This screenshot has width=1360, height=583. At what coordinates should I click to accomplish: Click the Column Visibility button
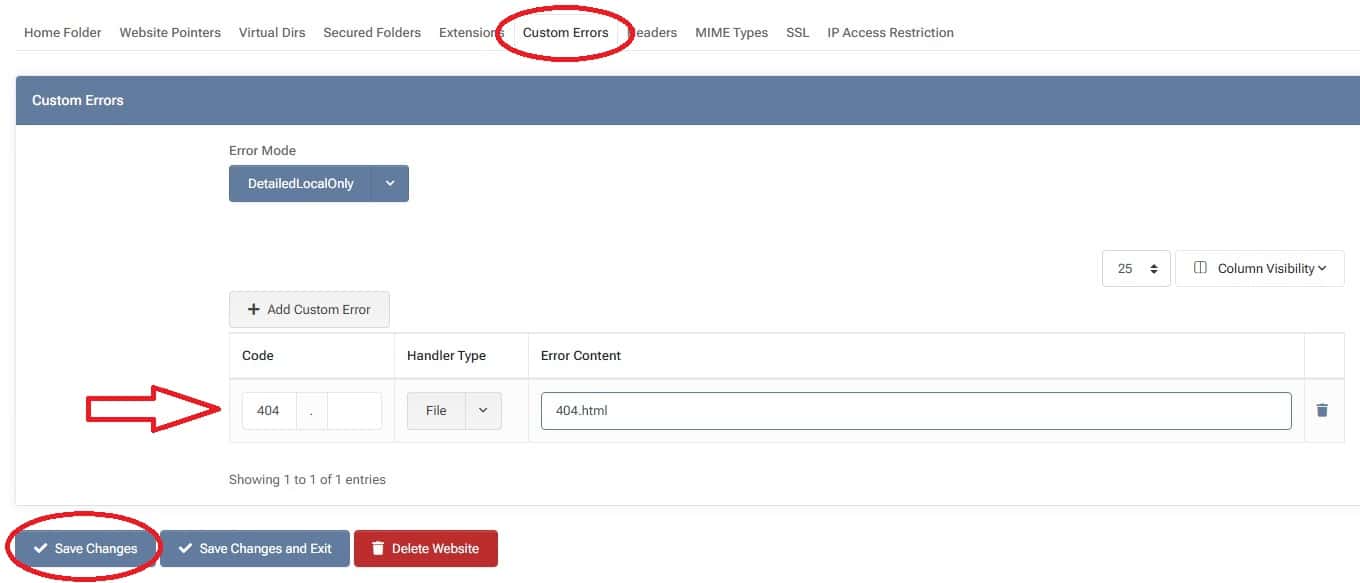click(x=1260, y=268)
